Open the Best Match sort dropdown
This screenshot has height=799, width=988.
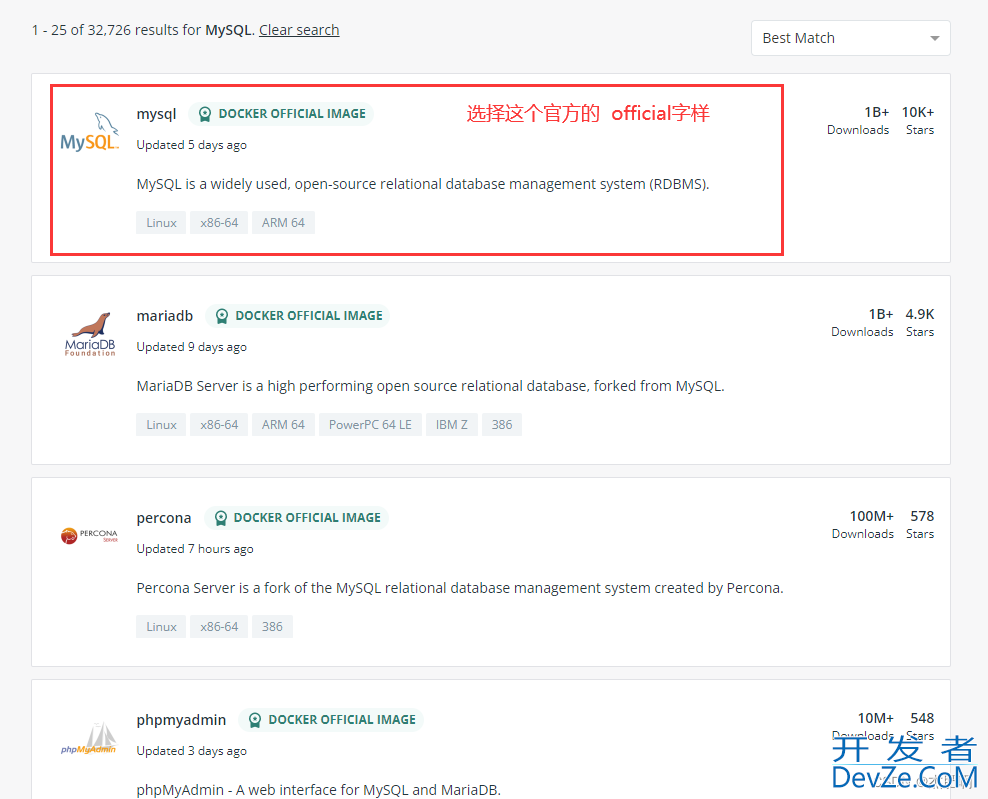click(x=851, y=38)
